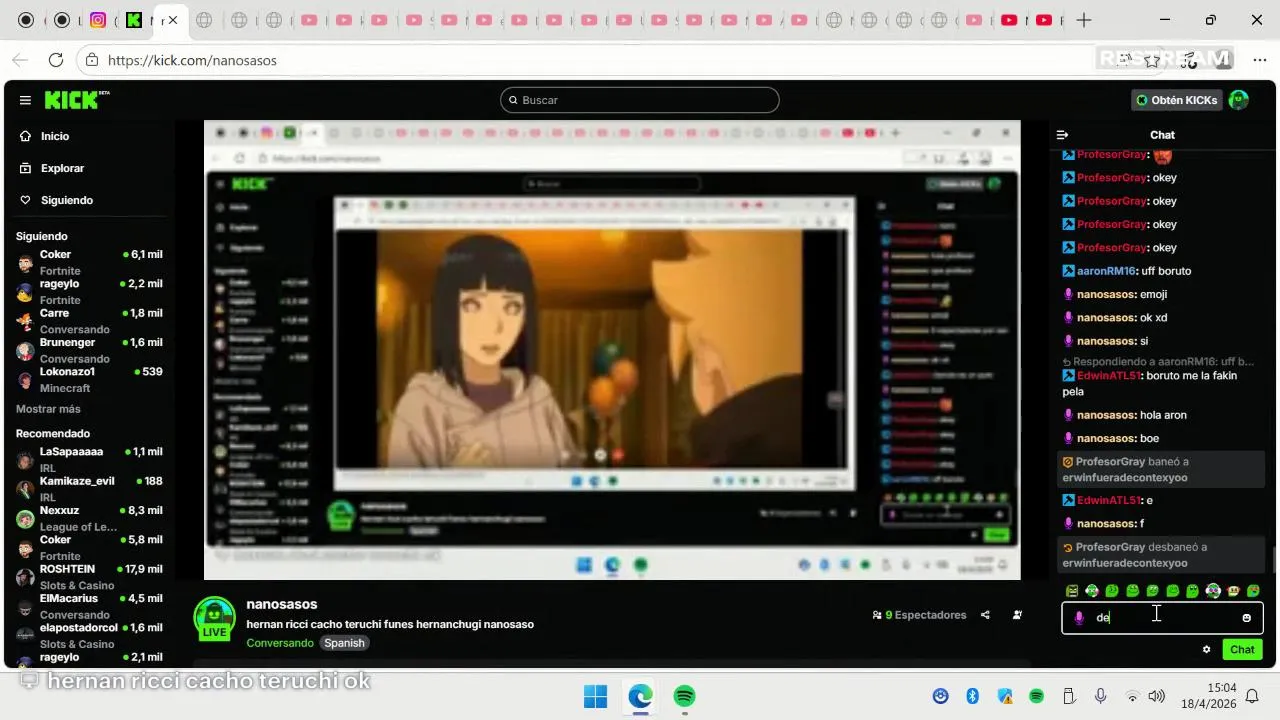The height and width of the screenshot is (720, 1280).
Task: Open Kamikaze_evil recommended channel
Action: [x=88, y=488]
